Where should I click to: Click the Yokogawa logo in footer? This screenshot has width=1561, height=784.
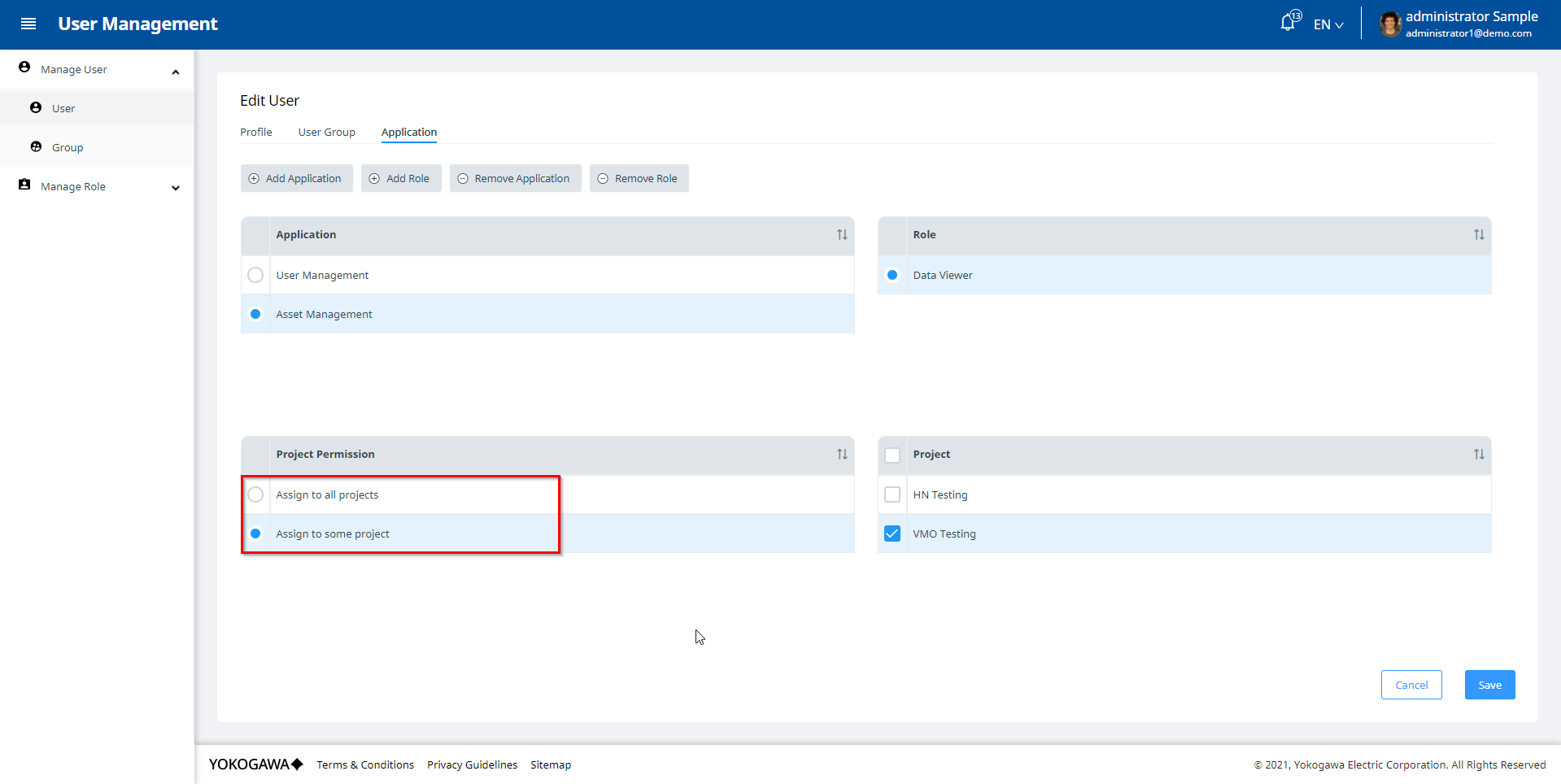[256, 764]
